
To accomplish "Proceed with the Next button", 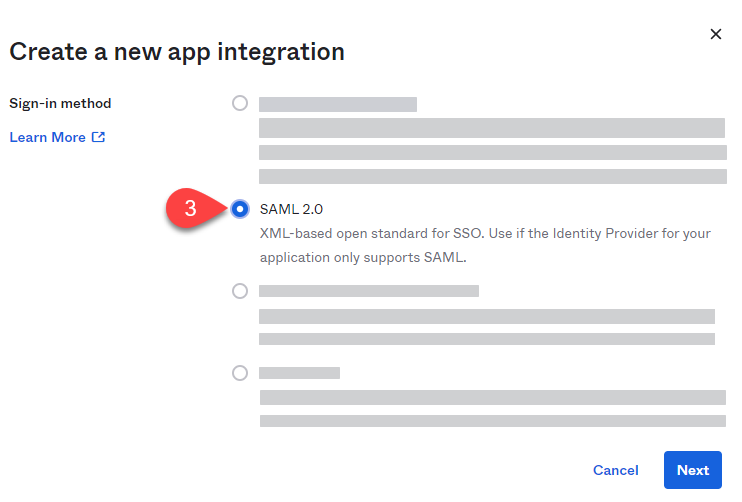I will (x=692, y=470).
